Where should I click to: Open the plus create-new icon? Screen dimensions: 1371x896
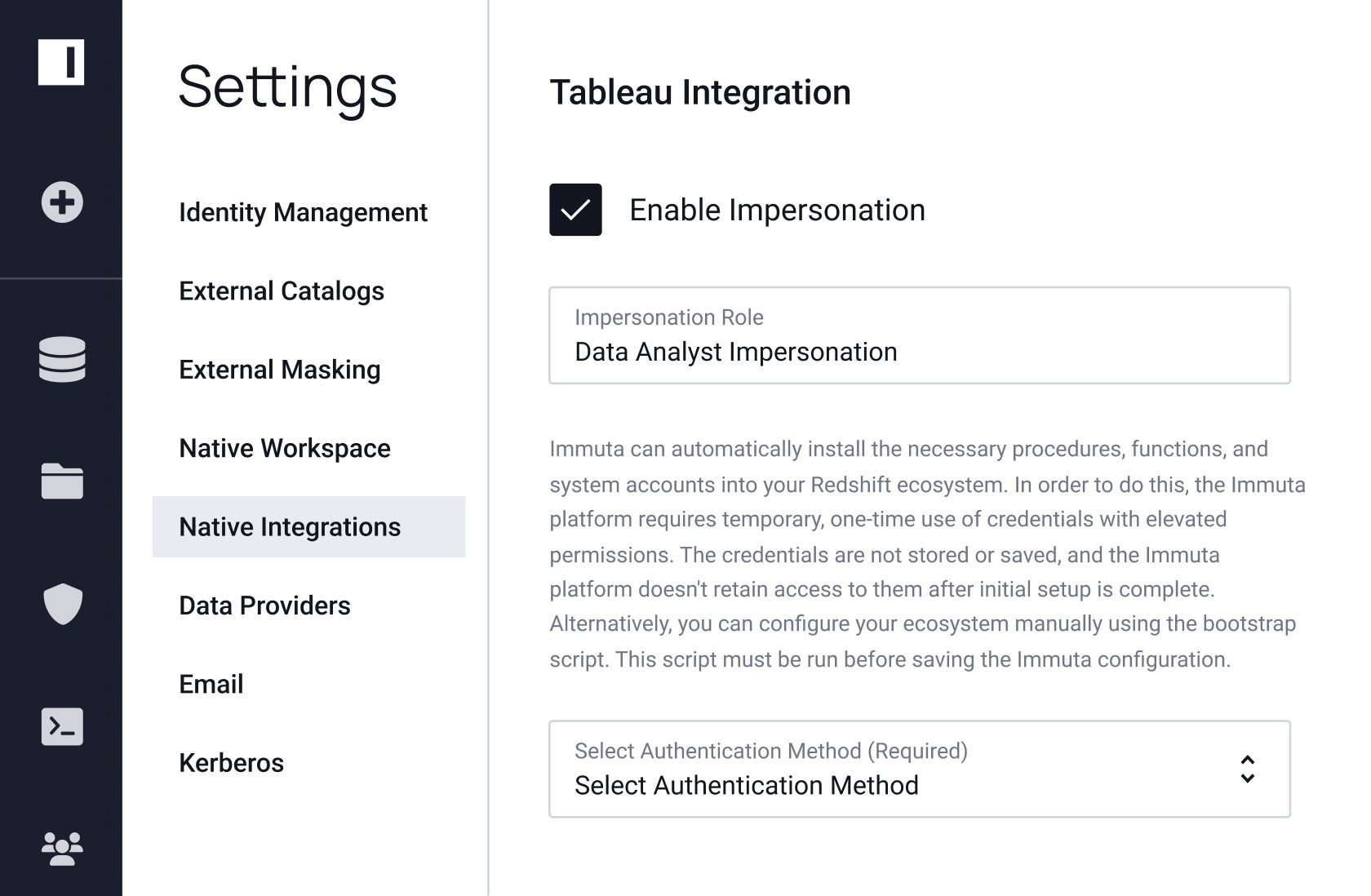62,202
